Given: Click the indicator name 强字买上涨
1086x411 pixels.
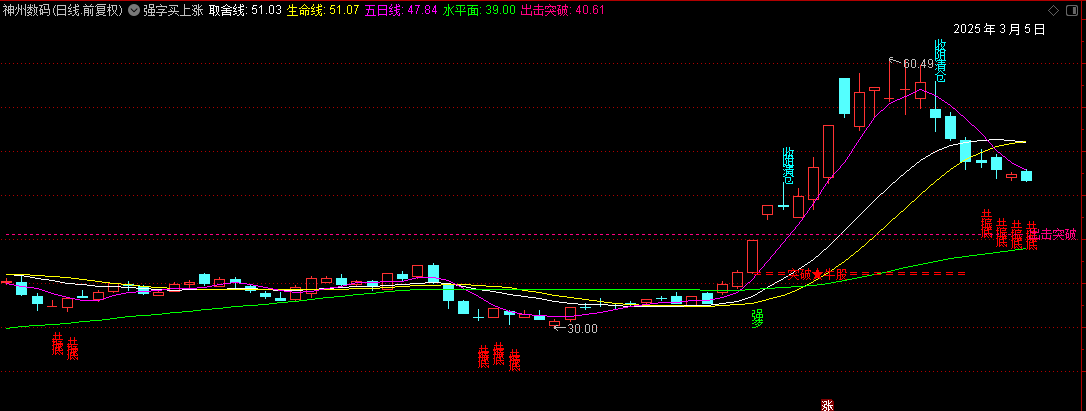Looking at the screenshot, I should pos(173,10).
